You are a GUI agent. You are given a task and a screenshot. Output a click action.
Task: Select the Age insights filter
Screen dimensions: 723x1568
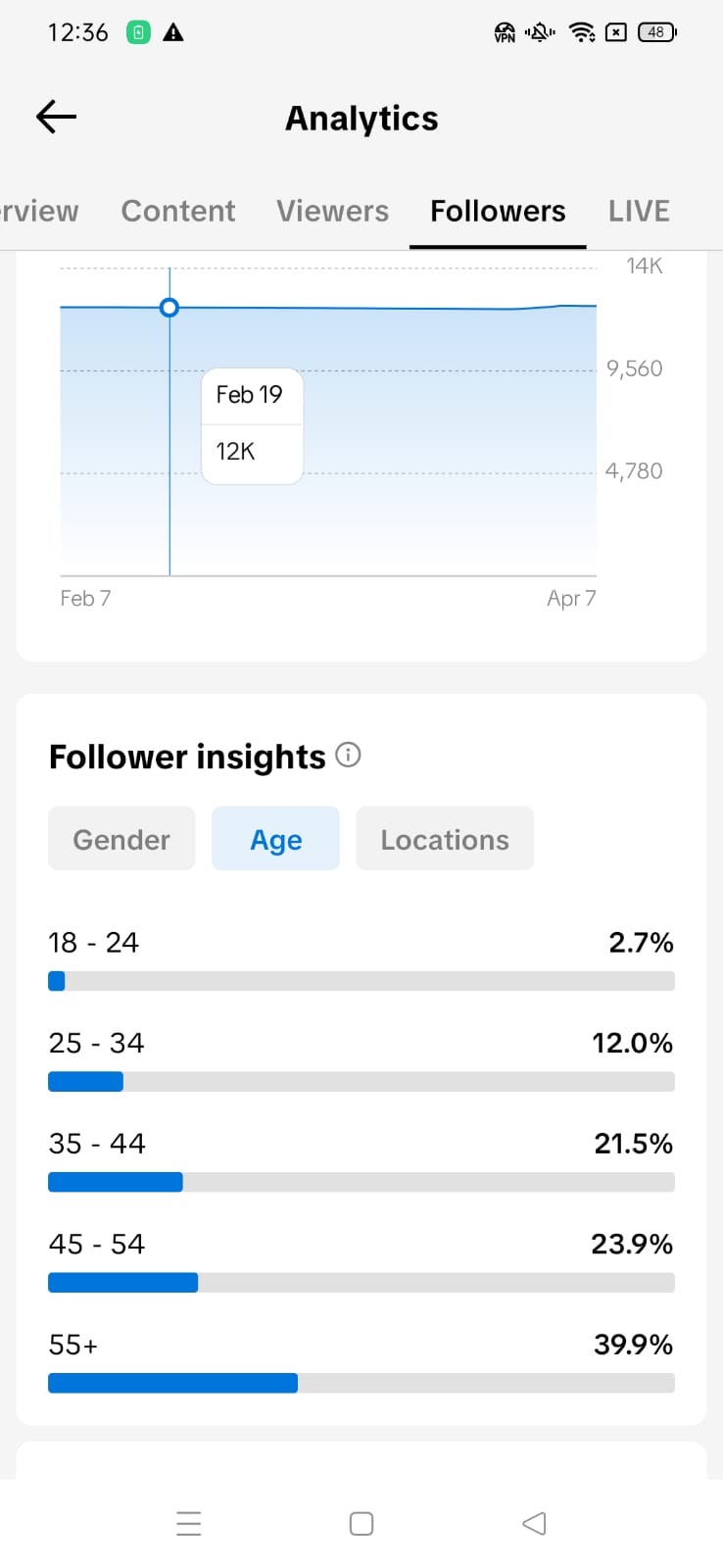tap(275, 839)
